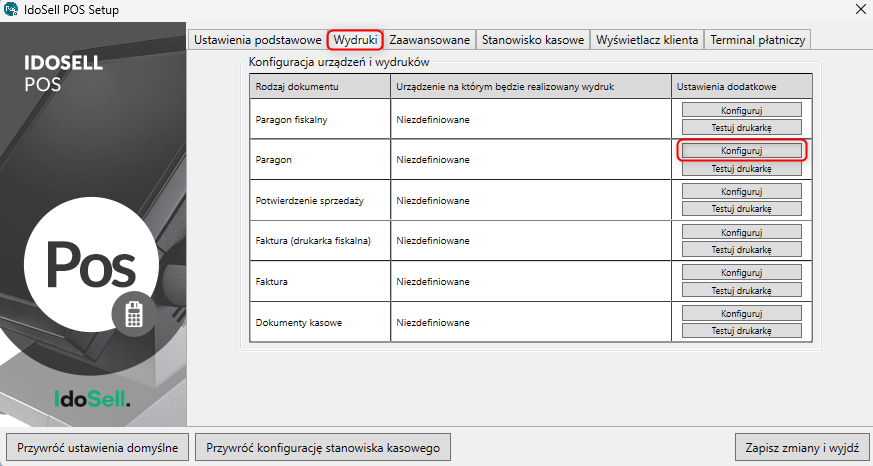The height and width of the screenshot is (466, 873).
Task: Click the Rodzaj dokumentu column header
Action: coord(320,86)
